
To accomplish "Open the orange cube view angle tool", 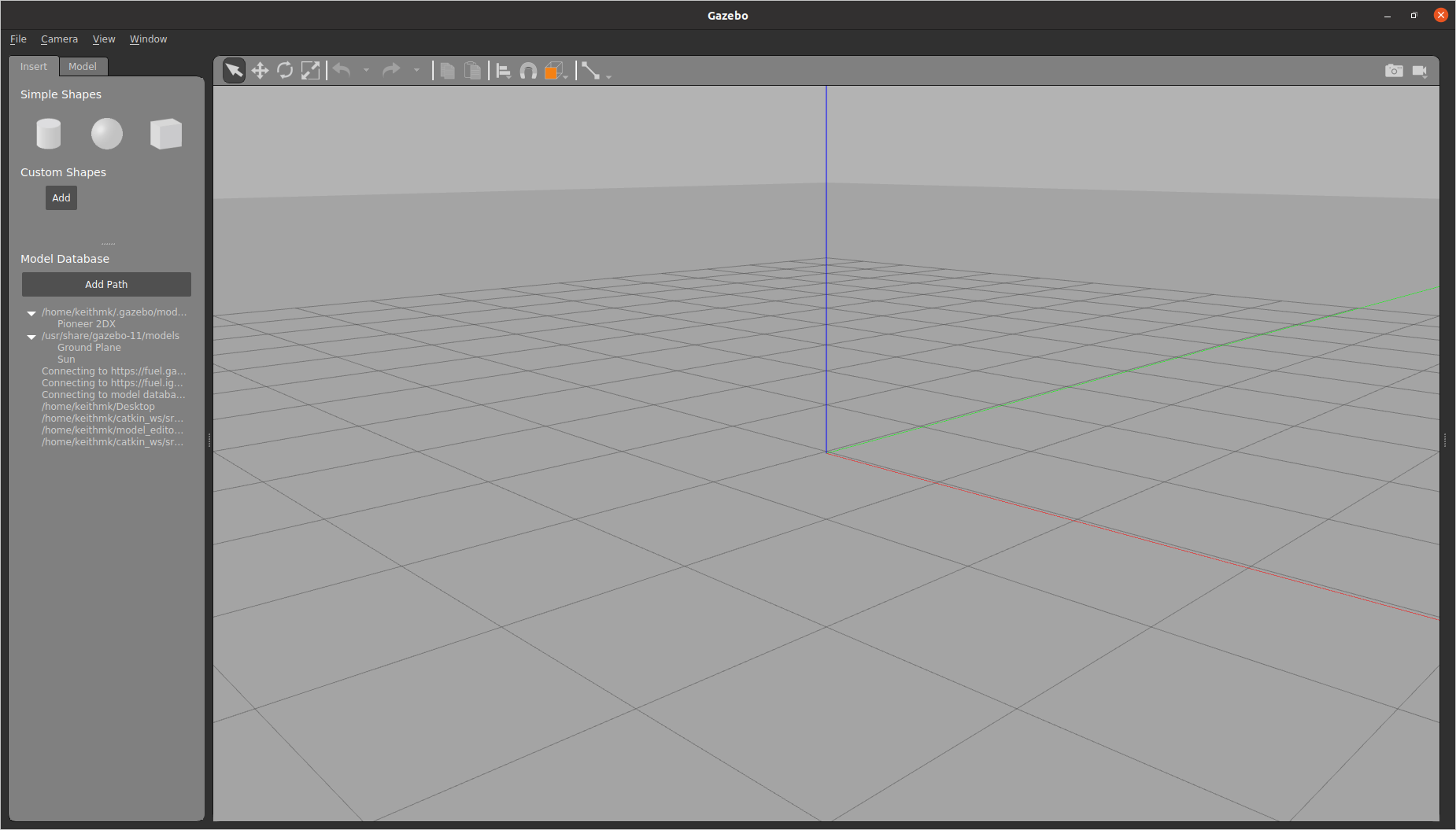I will tap(555, 71).
